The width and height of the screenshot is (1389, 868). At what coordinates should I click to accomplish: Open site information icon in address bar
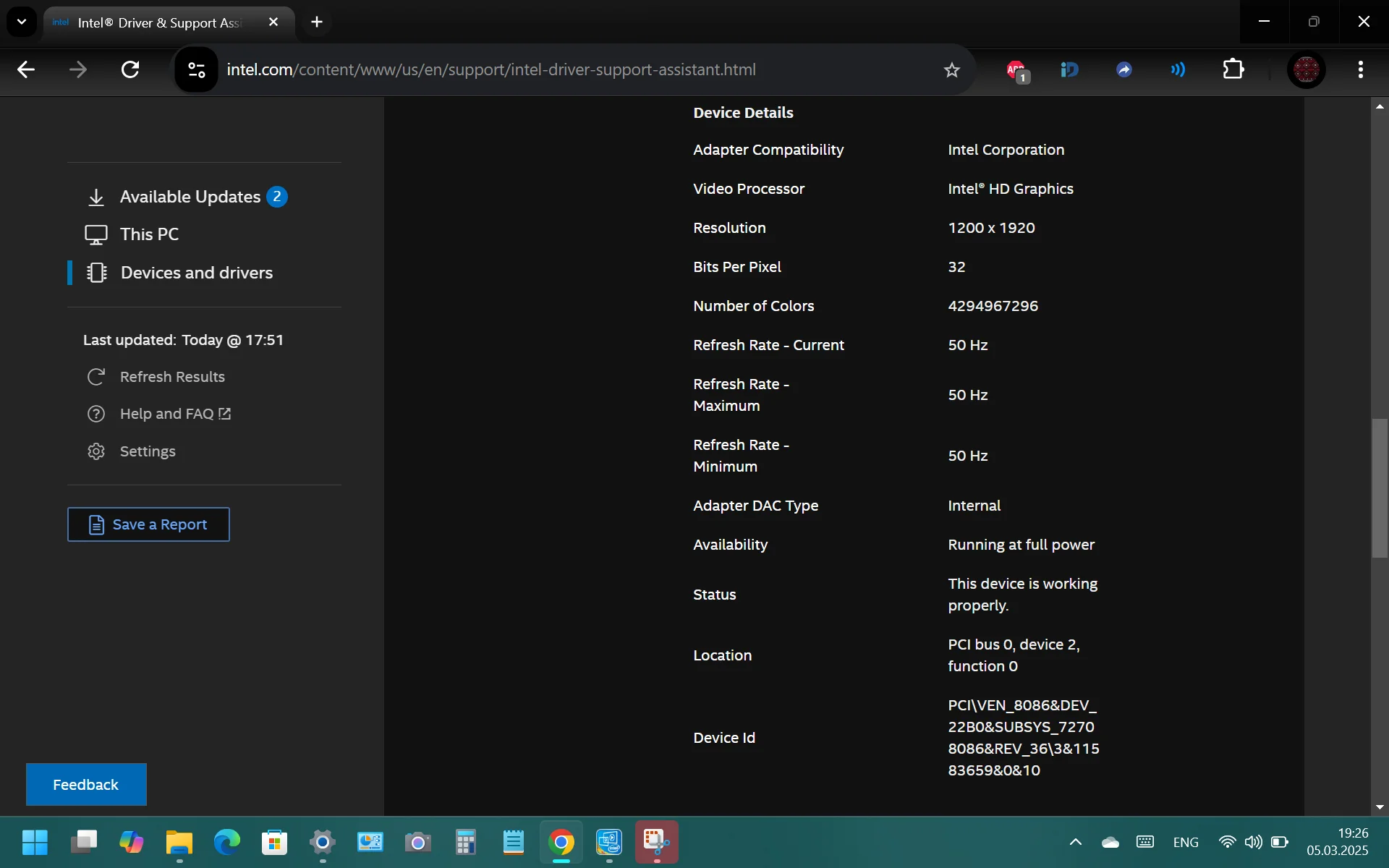[196, 70]
